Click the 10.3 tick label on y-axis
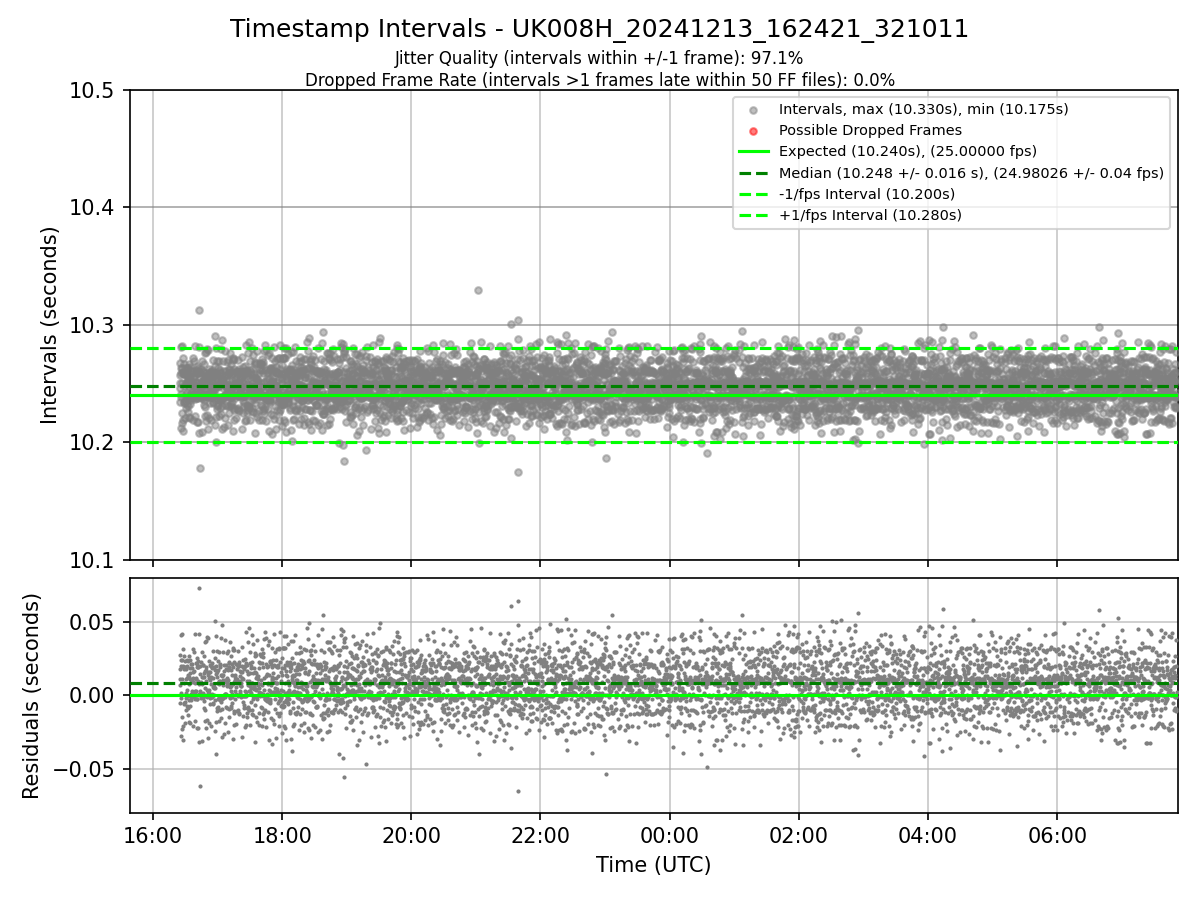1200x900 pixels. click(93, 326)
